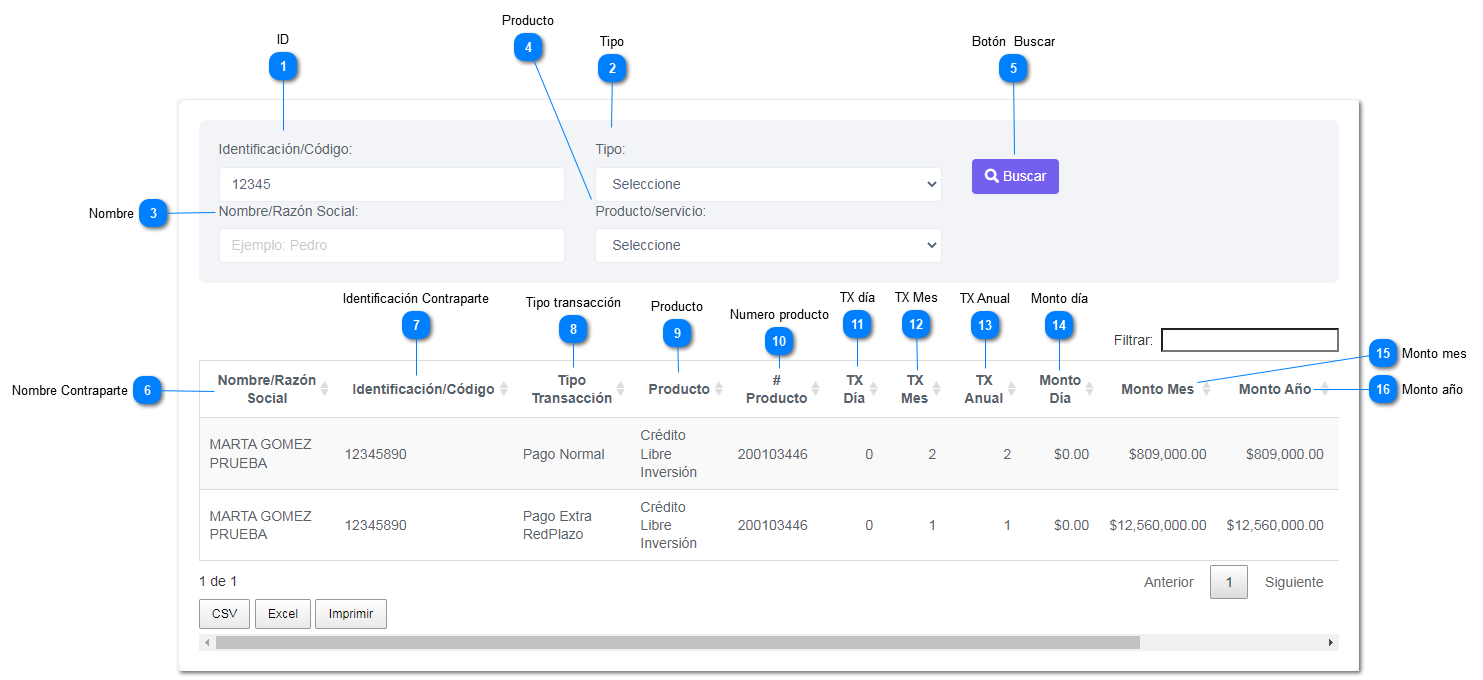Click MARTA GOMEZ PRUEBA in Pago Extra RedPlazo row
The width and height of the screenshot is (1483, 680).
click(x=260, y=525)
